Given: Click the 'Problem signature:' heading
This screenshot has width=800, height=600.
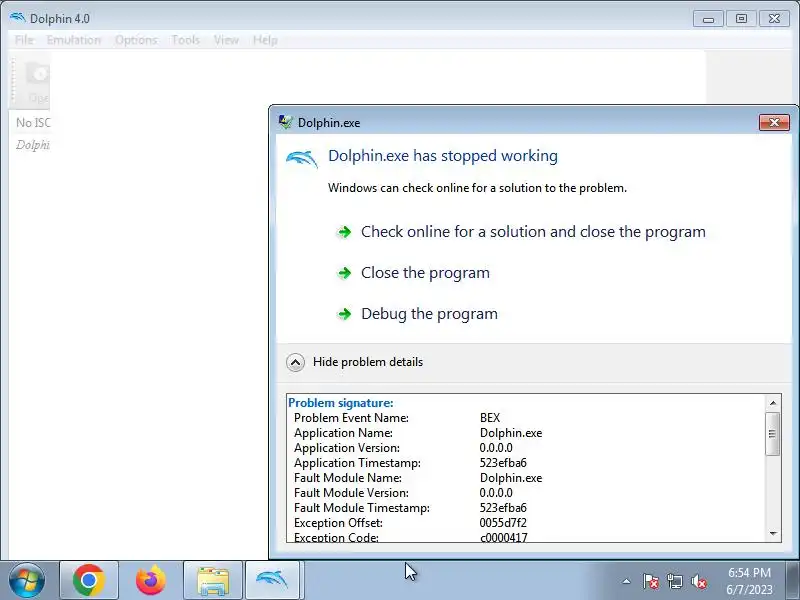Looking at the screenshot, I should (341, 403).
